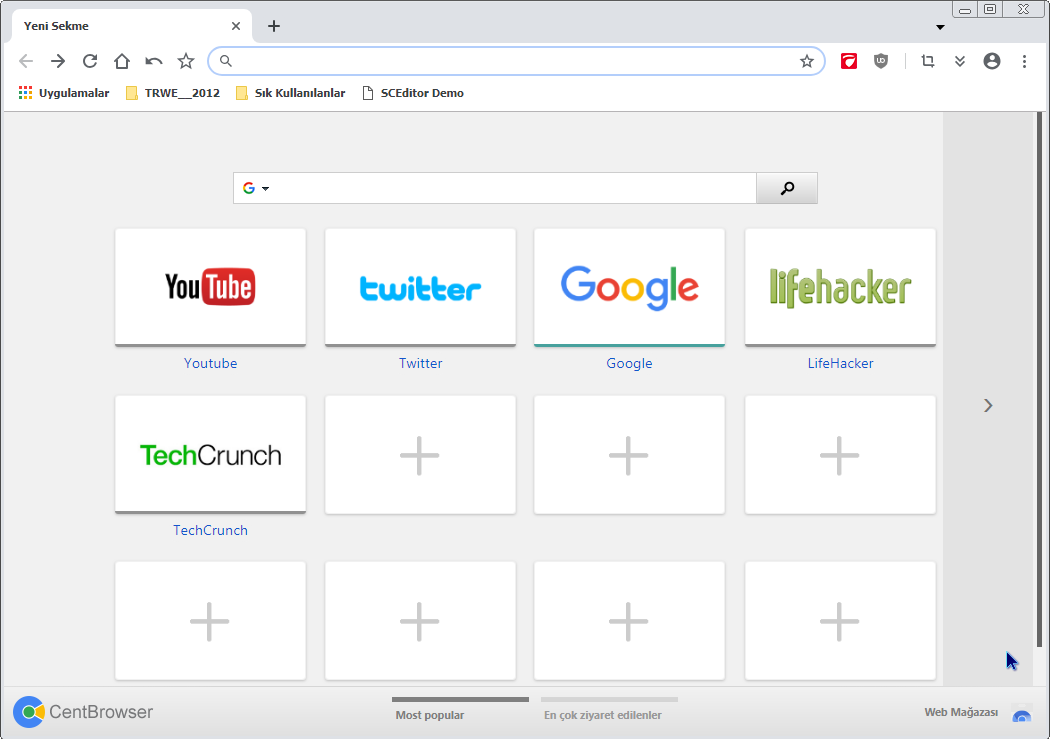This screenshot has height=739, width=1050.
Task: Click the LifeHacker link label
Action: (x=840, y=363)
